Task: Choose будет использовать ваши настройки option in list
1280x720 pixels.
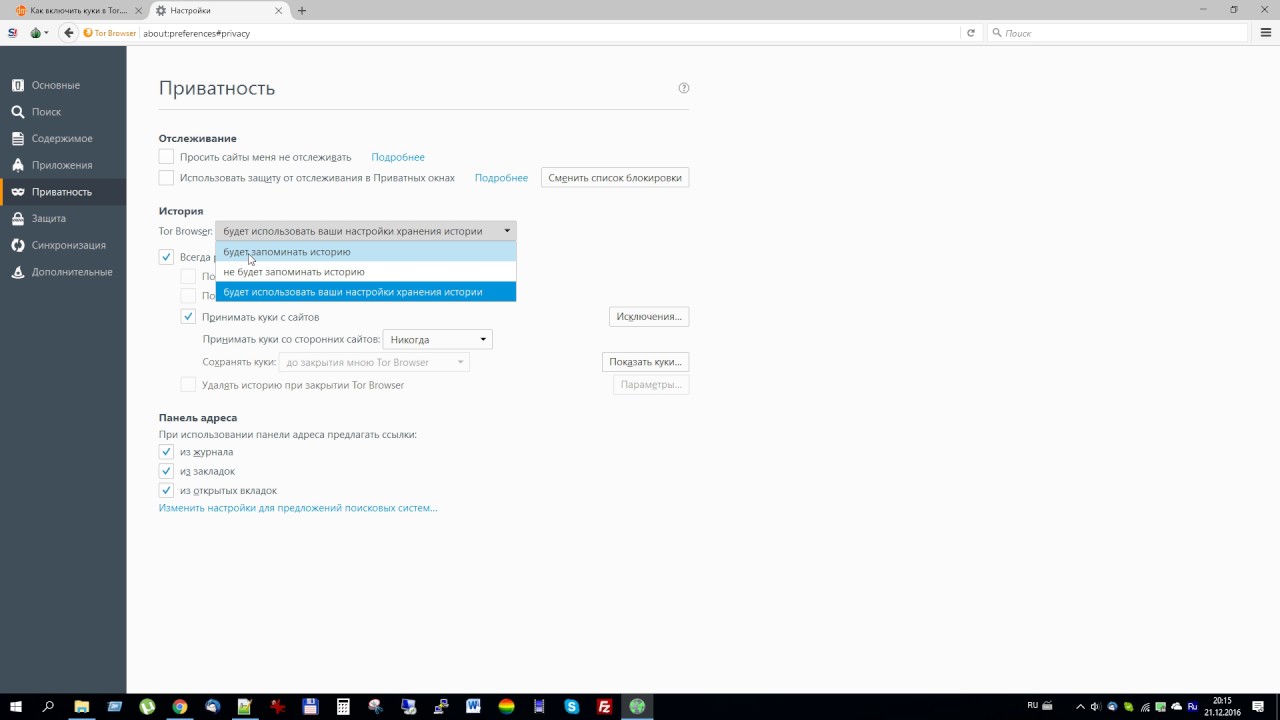Action: point(366,292)
